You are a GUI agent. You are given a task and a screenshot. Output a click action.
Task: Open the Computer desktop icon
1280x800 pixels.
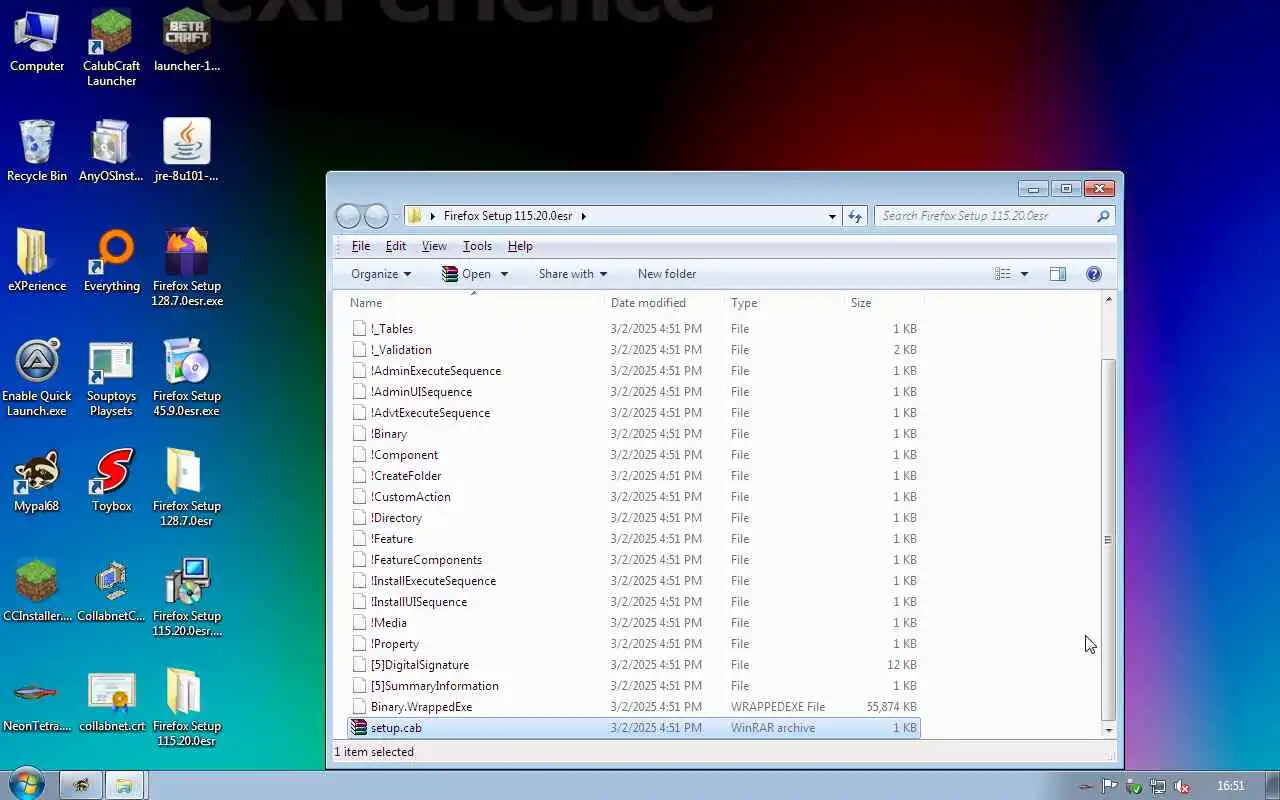pos(37,41)
